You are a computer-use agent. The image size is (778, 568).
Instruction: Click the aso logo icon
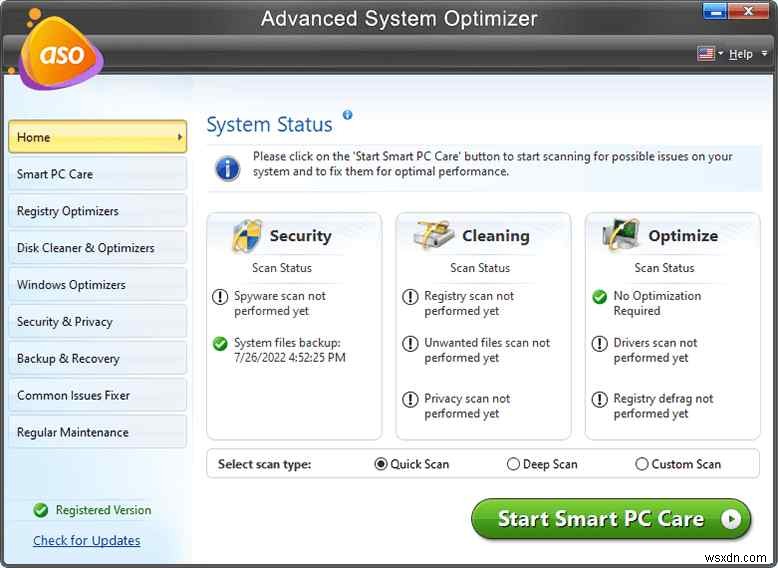coord(61,53)
